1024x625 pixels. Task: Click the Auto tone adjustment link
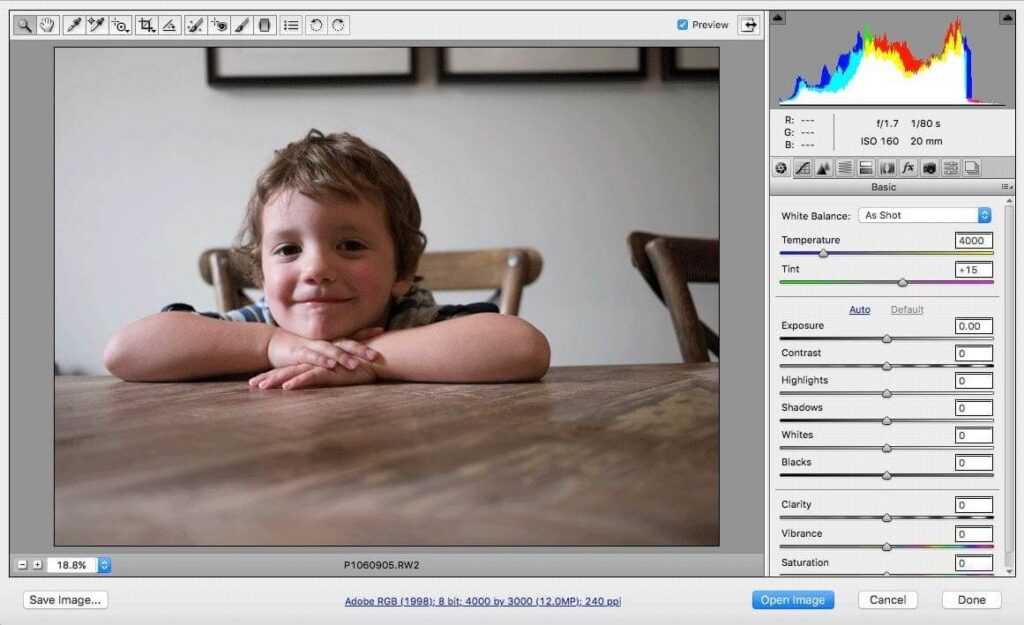coord(860,310)
